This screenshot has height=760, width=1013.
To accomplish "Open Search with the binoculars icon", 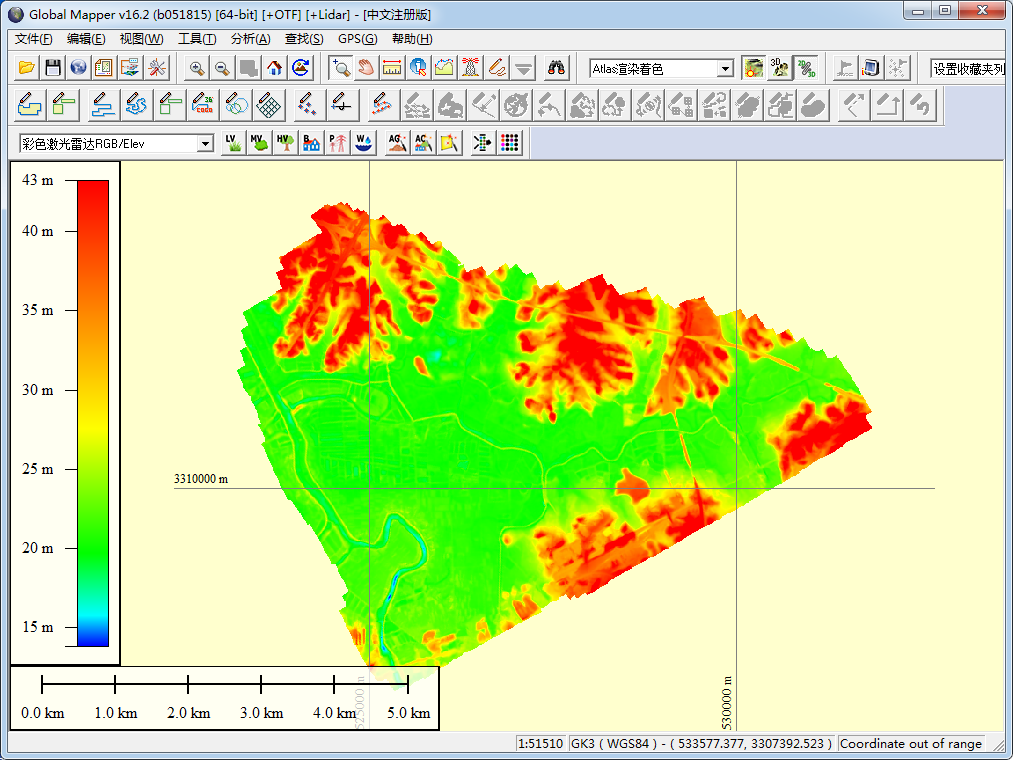I will click(x=556, y=67).
